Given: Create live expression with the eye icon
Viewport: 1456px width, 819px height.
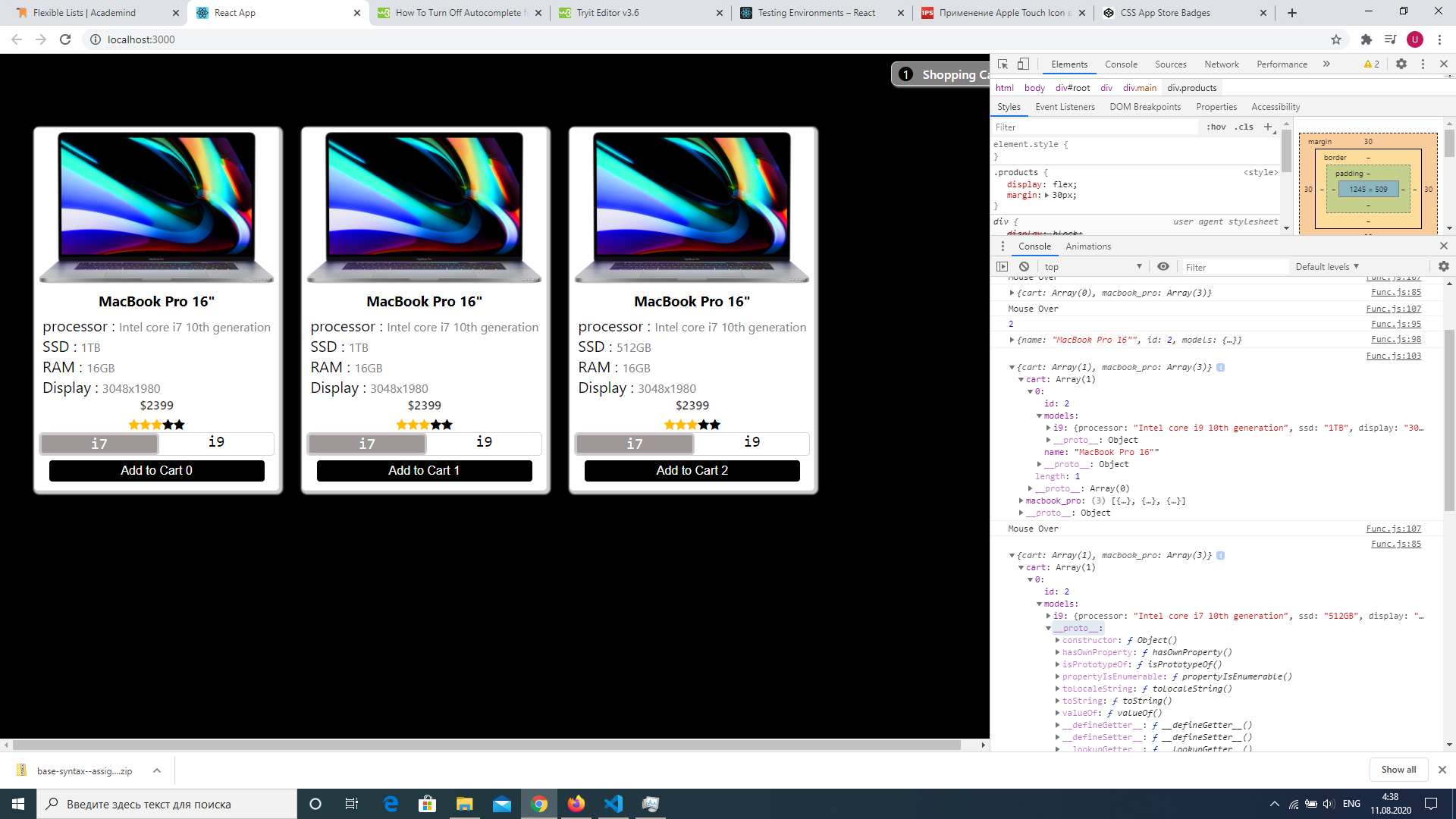Looking at the screenshot, I should [x=1163, y=267].
